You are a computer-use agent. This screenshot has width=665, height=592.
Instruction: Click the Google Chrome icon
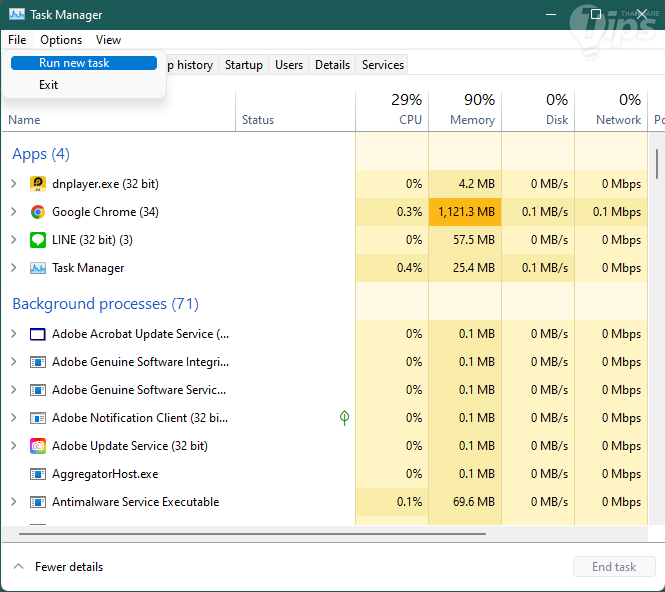[38, 212]
